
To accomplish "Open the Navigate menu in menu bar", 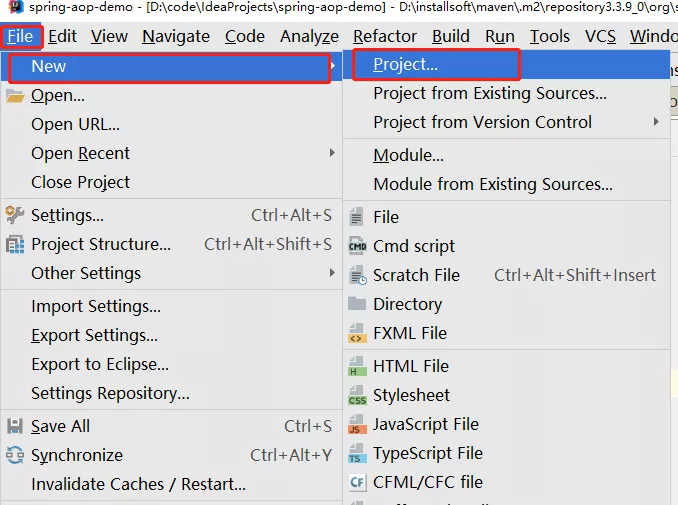I will (176, 37).
